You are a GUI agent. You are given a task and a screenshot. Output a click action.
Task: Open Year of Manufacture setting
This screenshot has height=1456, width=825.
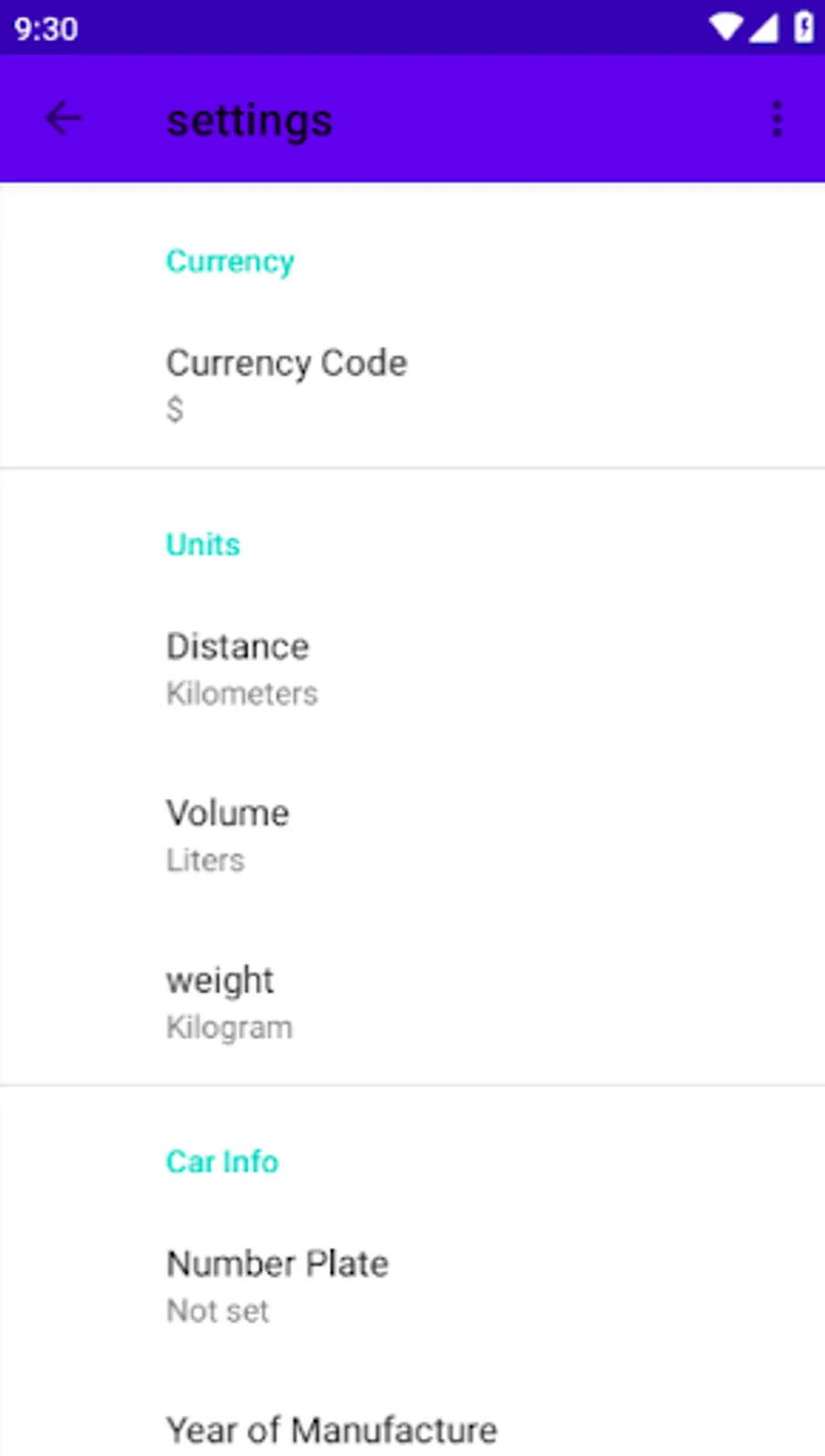[332, 1429]
